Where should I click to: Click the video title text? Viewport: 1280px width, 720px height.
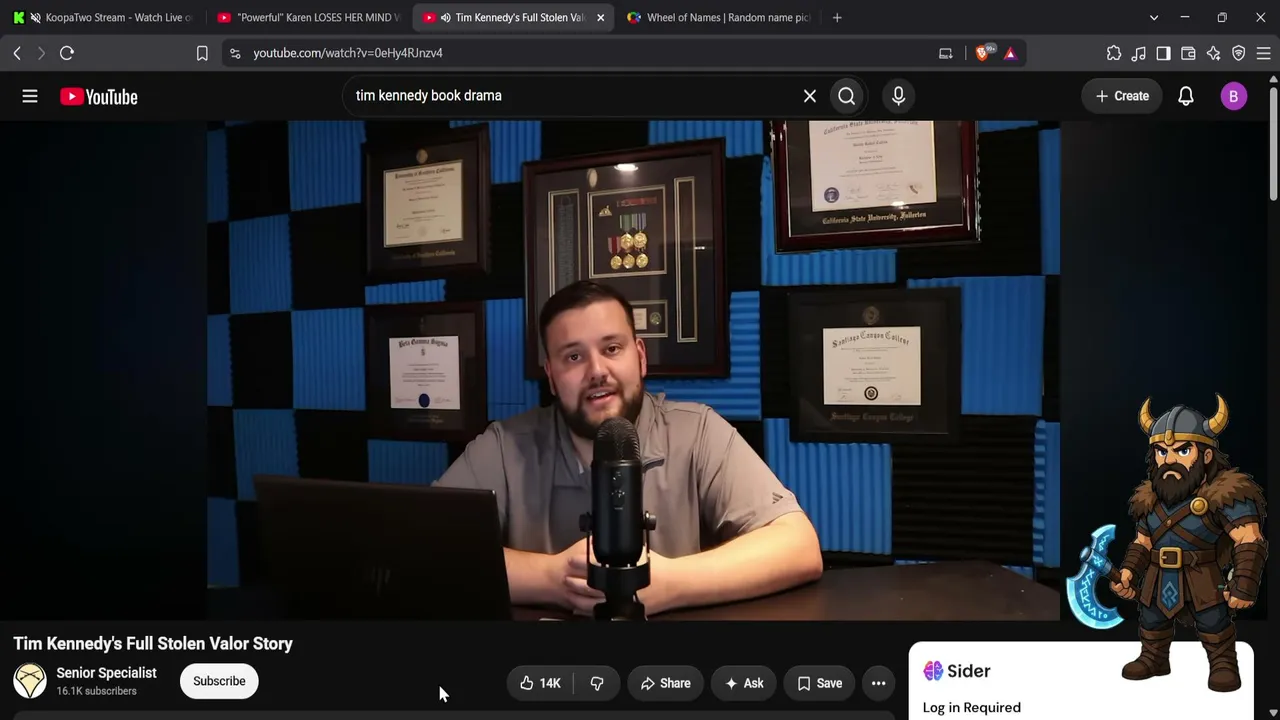click(153, 644)
